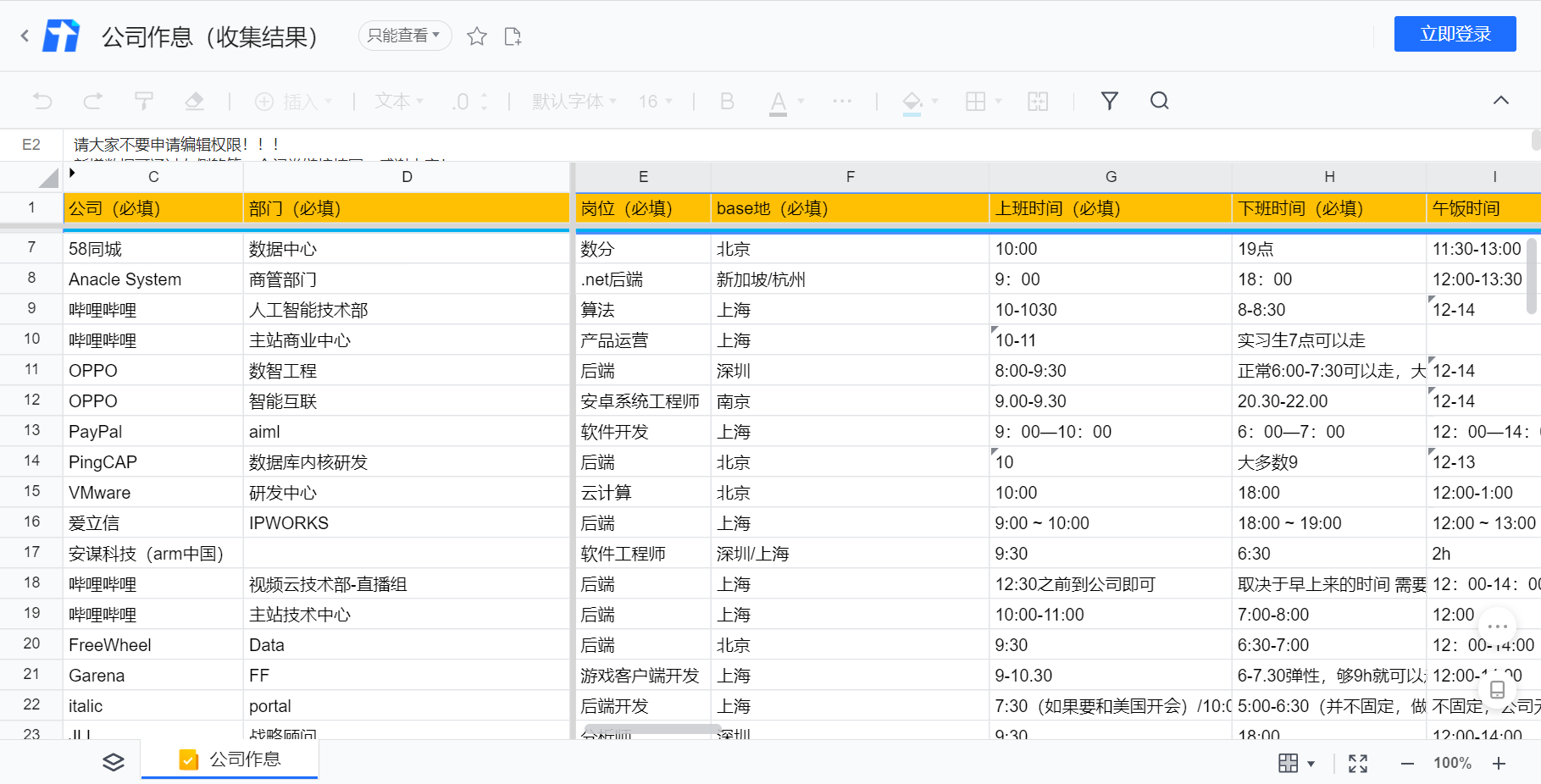Click the zoom out minus icon
The height and width of the screenshot is (784, 1541).
tap(1407, 763)
